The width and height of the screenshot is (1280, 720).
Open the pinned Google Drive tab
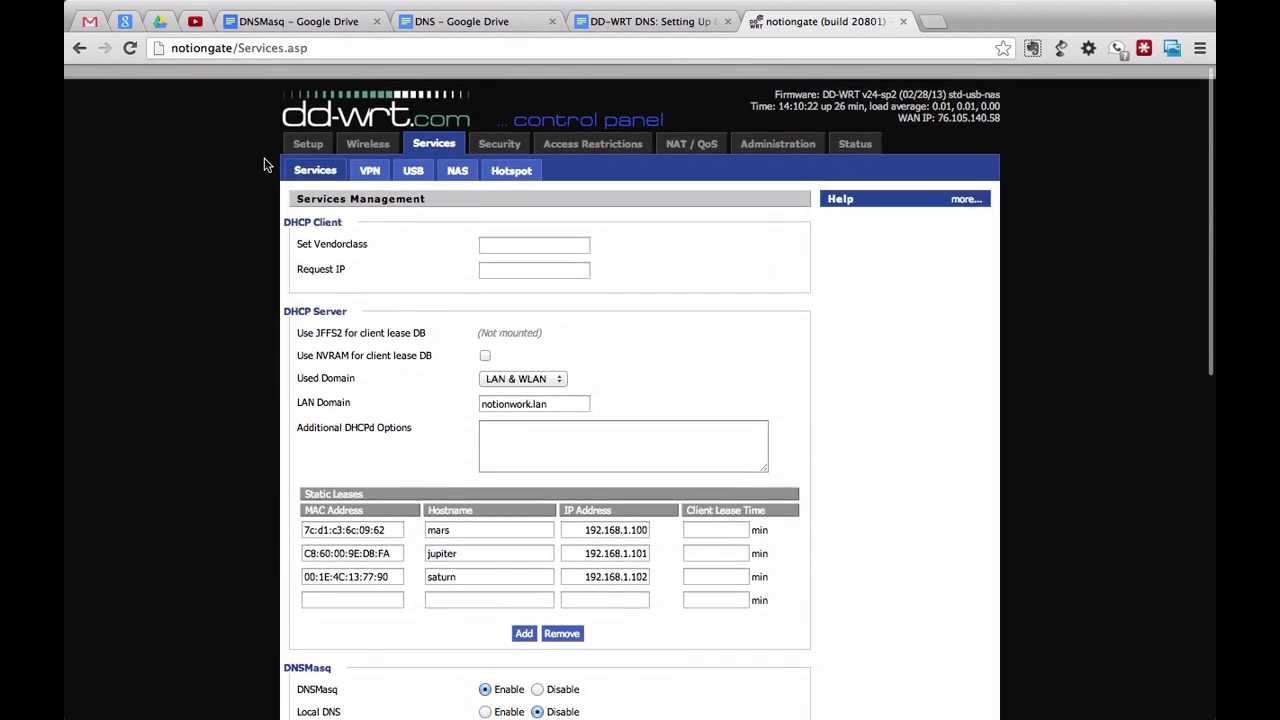pyautogui.click(x=160, y=21)
